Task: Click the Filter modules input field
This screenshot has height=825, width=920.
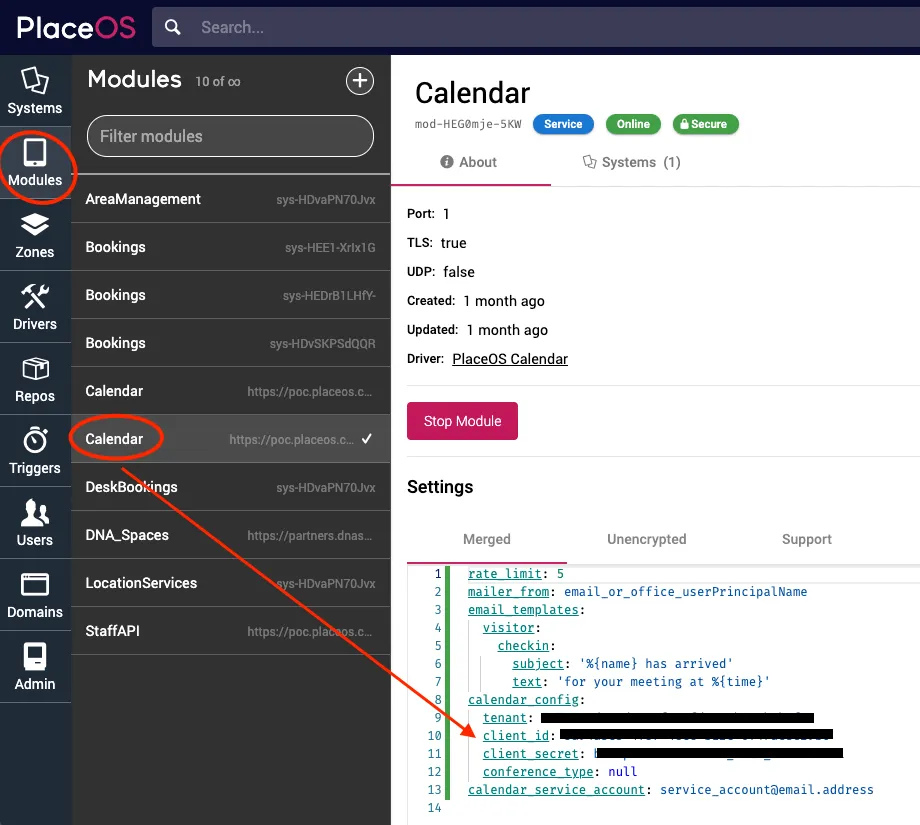Action: (x=229, y=136)
